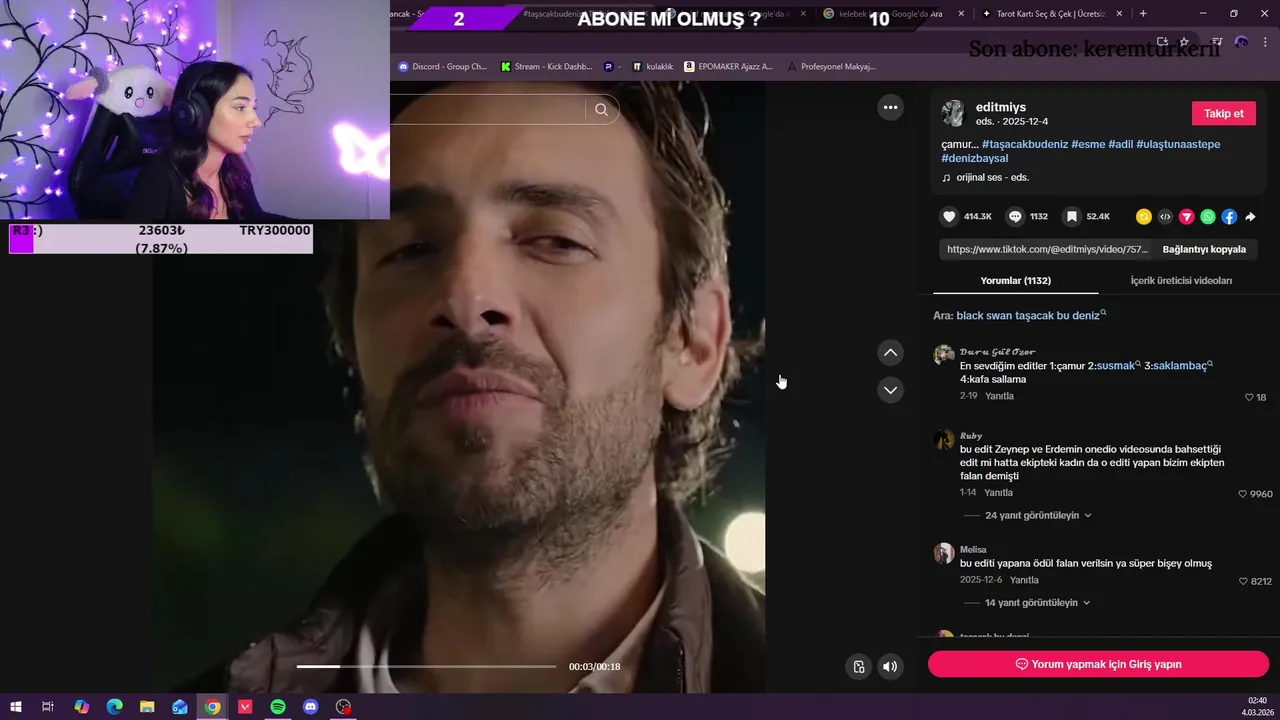1280x720 pixels.
Task: Switch to the İçerik üreticisi videoları tab
Action: point(1181,280)
